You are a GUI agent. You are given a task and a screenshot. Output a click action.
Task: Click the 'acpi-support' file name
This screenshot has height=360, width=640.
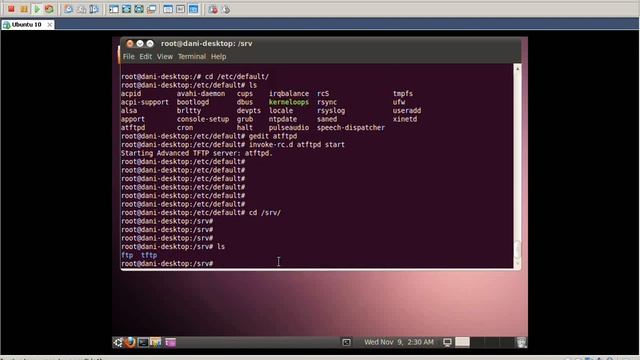pos(144,102)
